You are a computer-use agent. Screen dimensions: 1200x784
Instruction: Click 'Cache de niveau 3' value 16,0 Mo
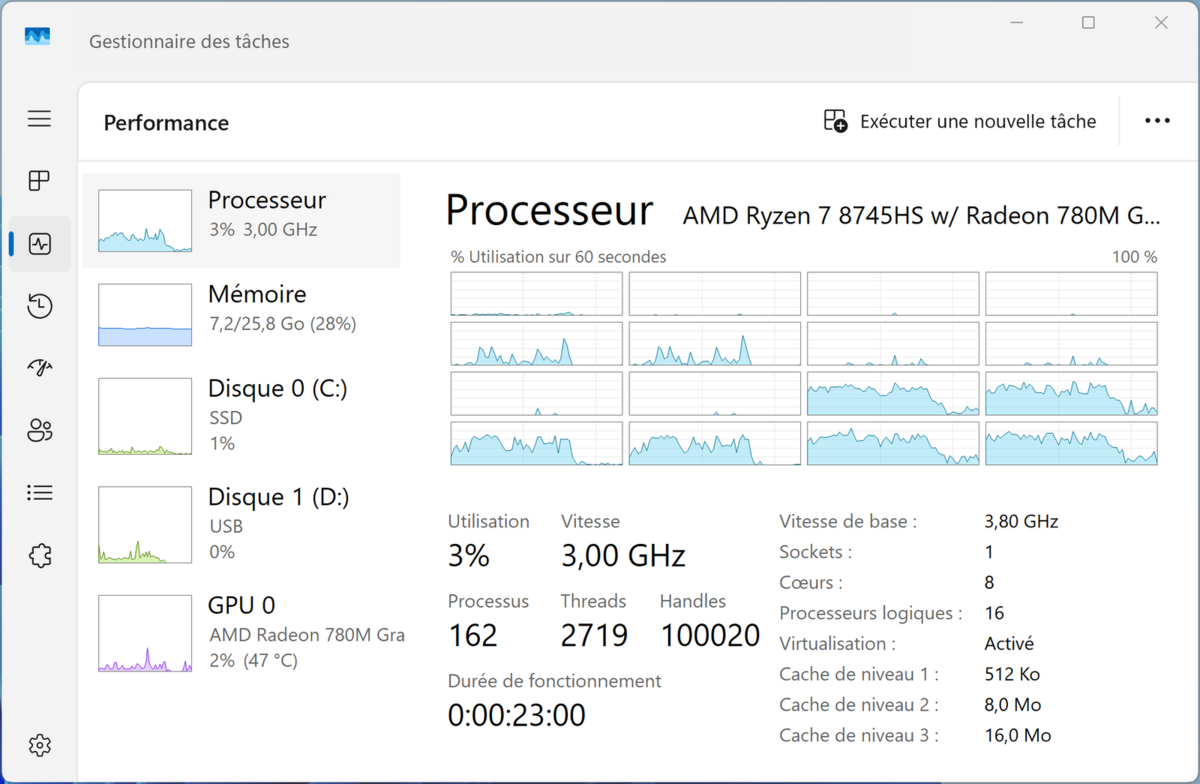point(1018,735)
